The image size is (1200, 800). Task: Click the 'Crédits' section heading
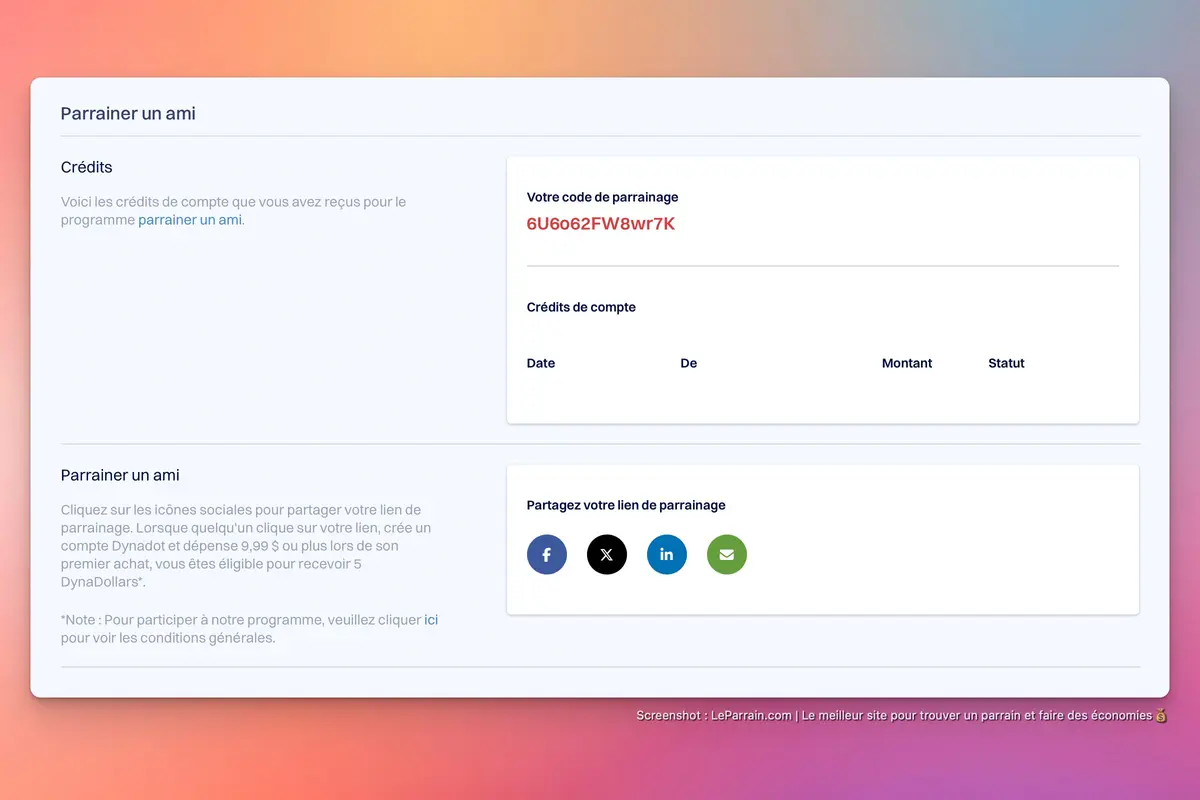87,167
